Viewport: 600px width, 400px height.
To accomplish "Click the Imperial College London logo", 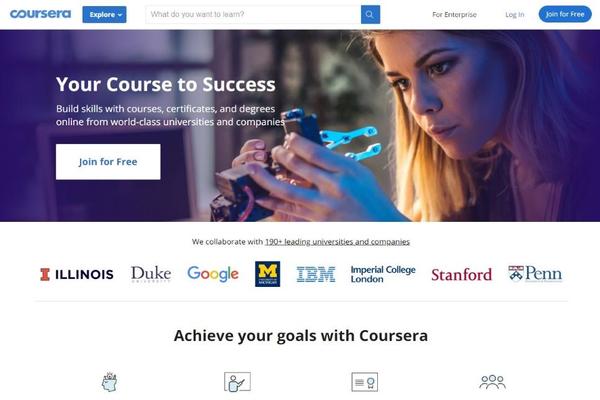I will point(383,274).
